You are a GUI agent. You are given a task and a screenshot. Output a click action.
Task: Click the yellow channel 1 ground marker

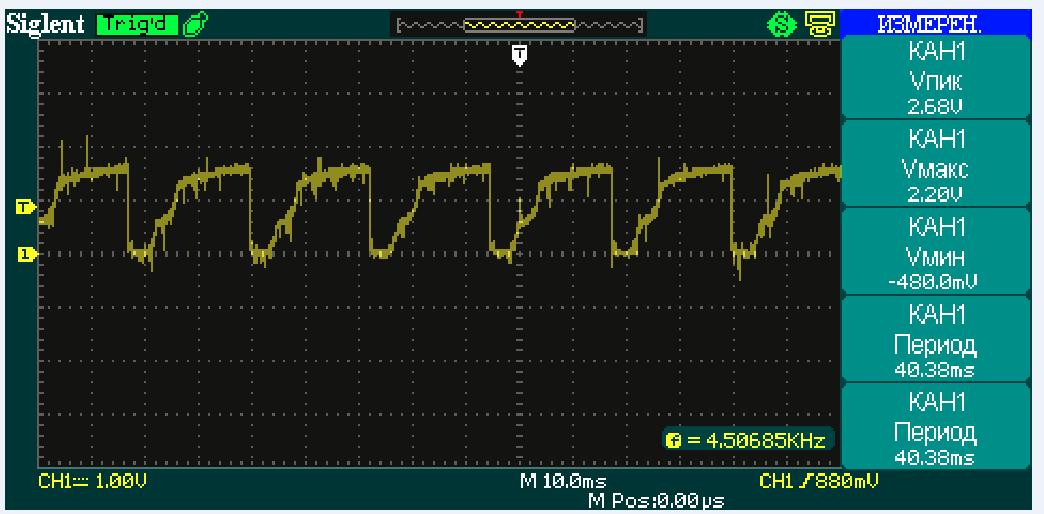tap(25, 254)
